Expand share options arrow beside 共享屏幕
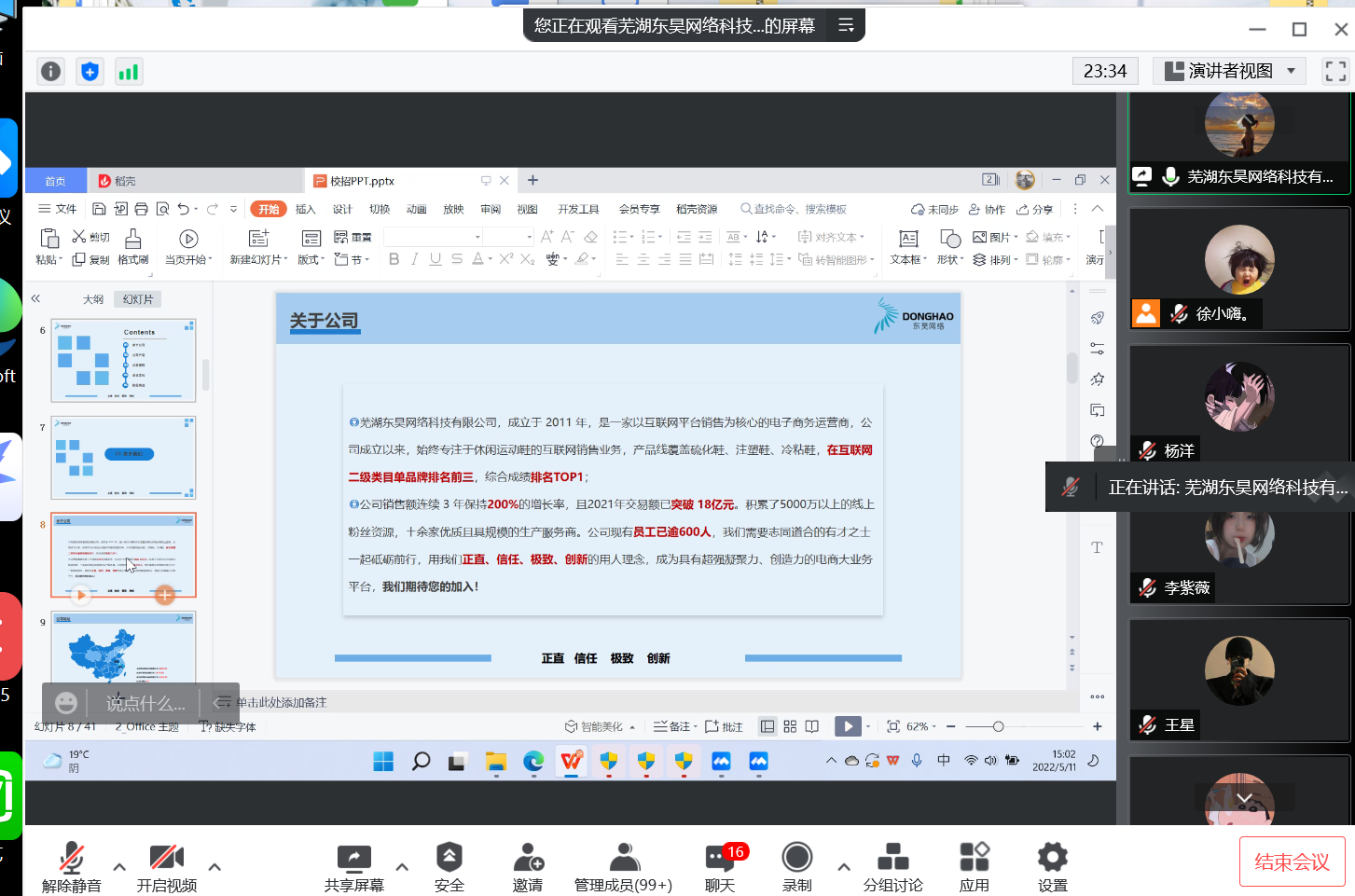Image resolution: width=1355 pixels, height=896 pixels. pyautogui.click(x=402, y=867)
